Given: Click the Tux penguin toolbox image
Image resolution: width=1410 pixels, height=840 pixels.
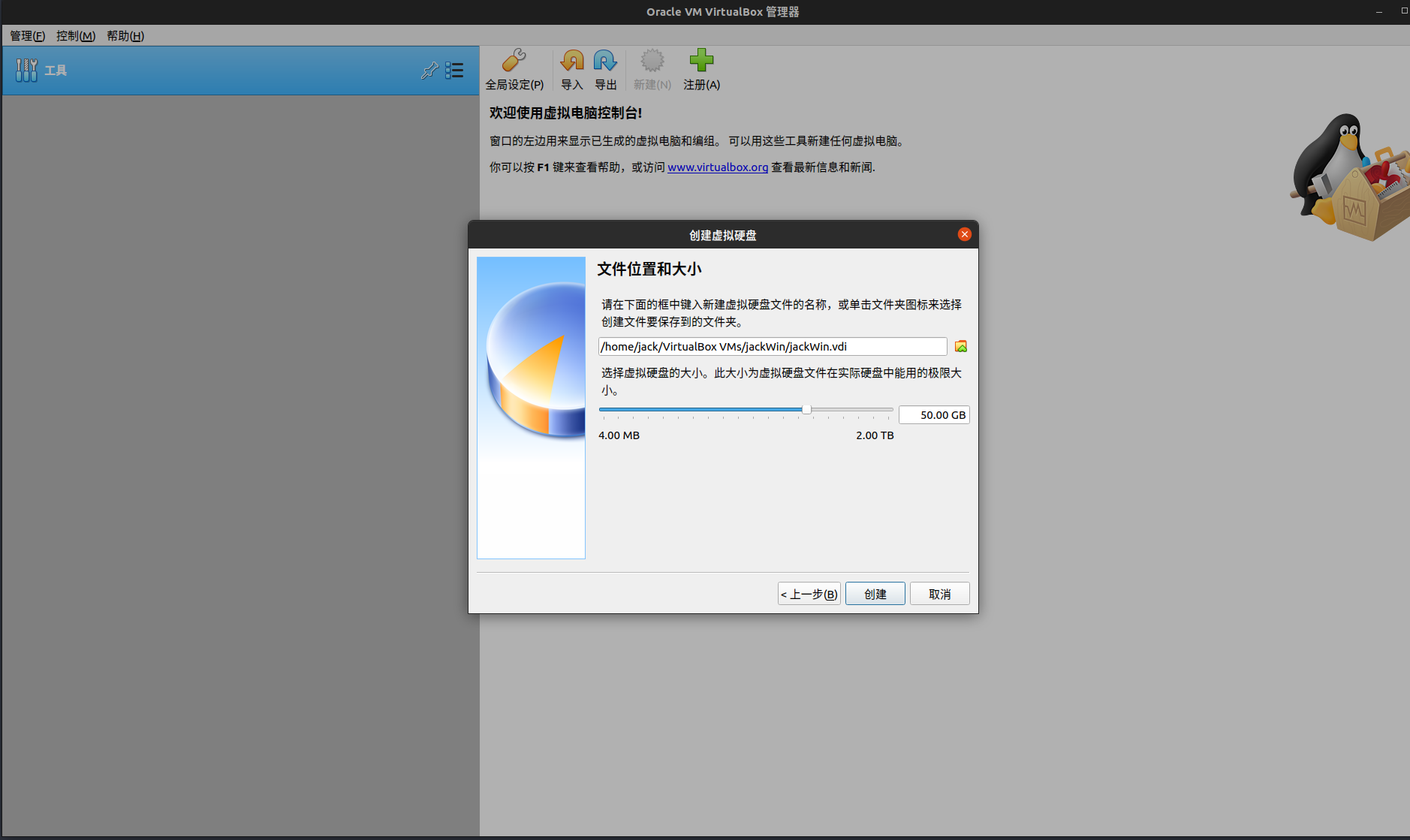Looking at the screenshot, I should 1350,177.
